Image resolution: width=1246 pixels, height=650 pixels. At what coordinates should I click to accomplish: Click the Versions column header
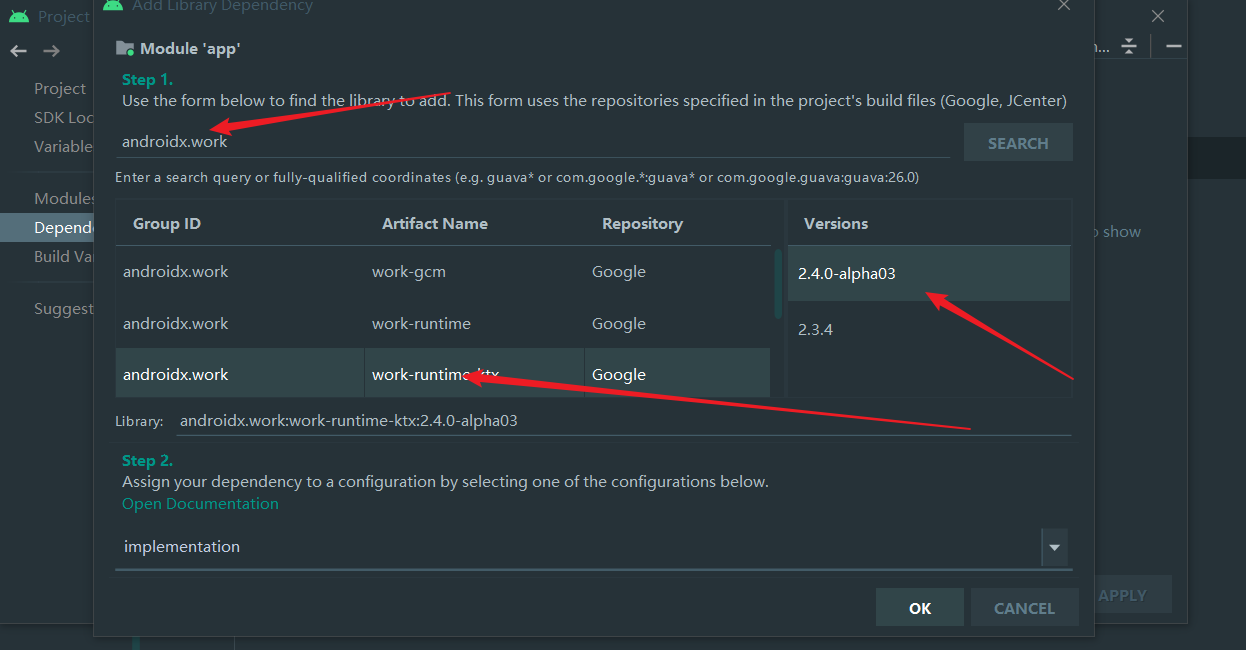(x=836, y=224)
